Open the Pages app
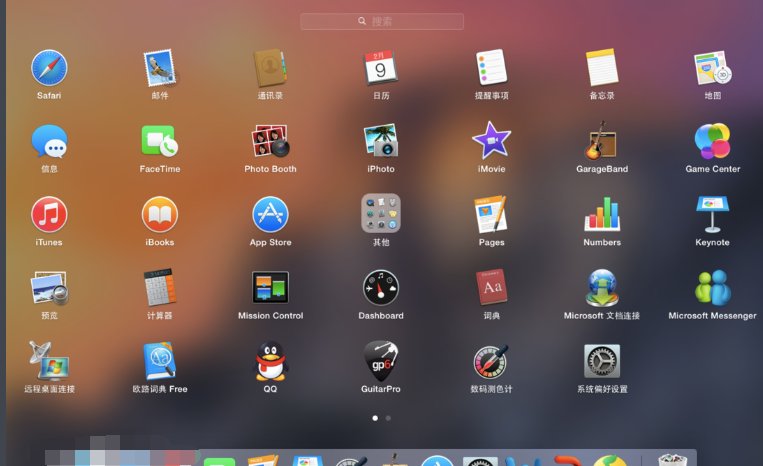This screenshot has width=763, height=466. click(x=491, y=214)
